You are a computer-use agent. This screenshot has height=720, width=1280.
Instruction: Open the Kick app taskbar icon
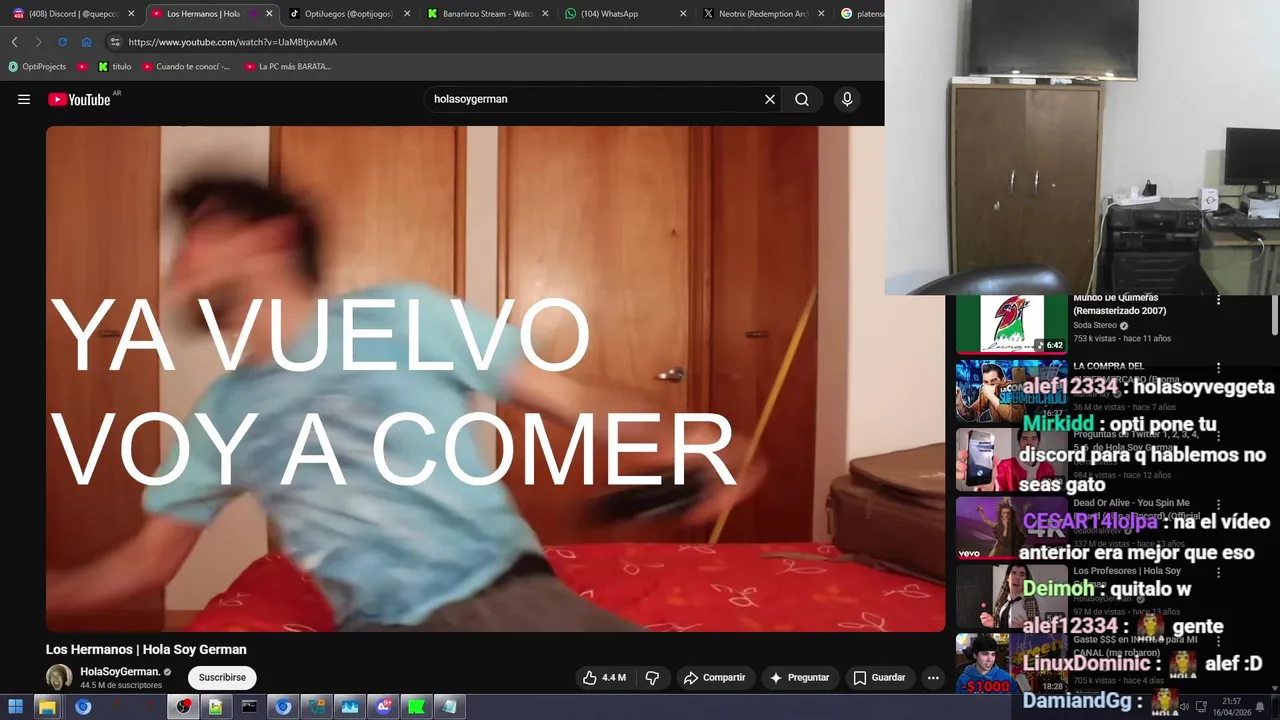coord(415,707)
